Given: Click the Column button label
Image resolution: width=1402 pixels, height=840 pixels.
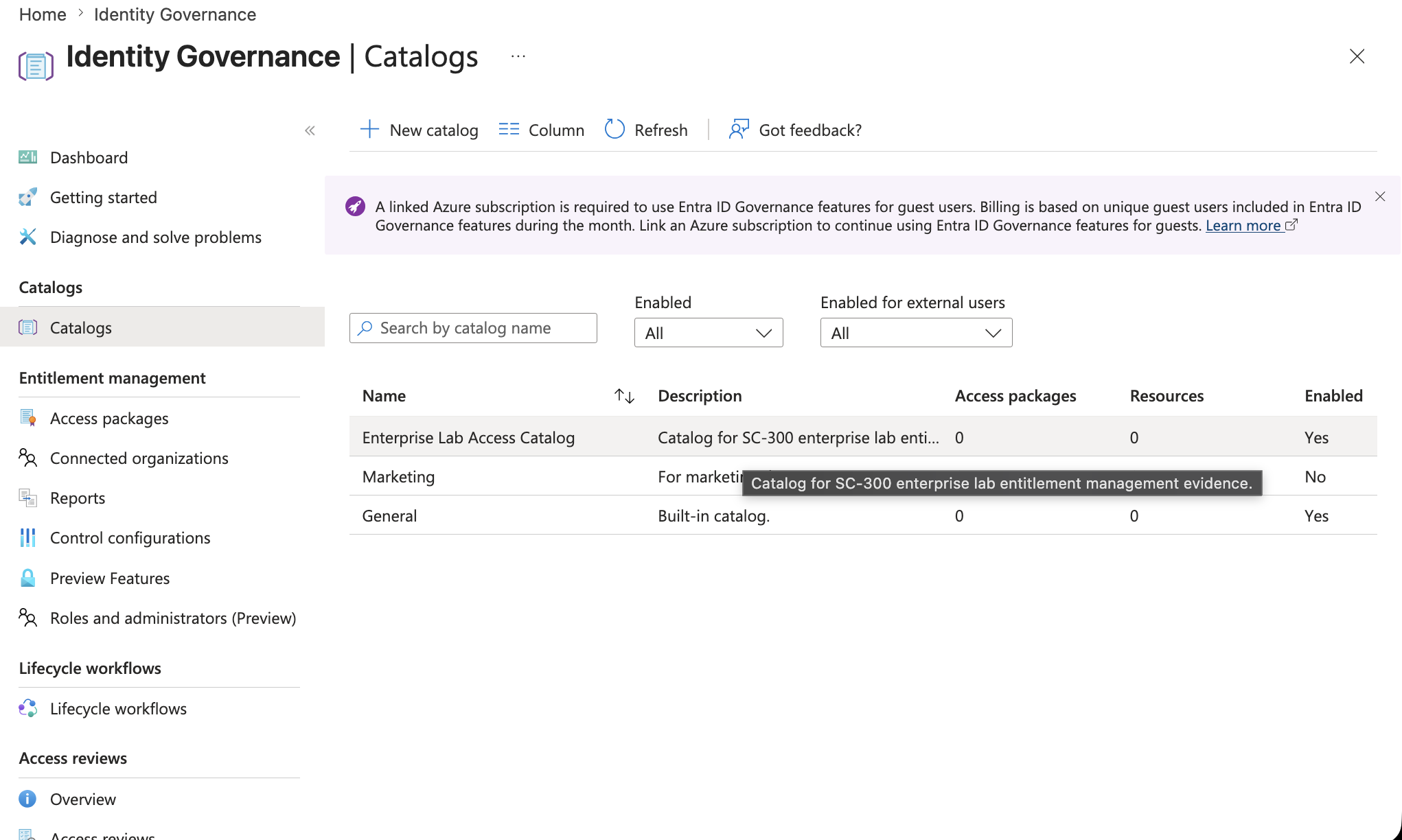Looking at the screenshot, I should [x=556, y=130].
